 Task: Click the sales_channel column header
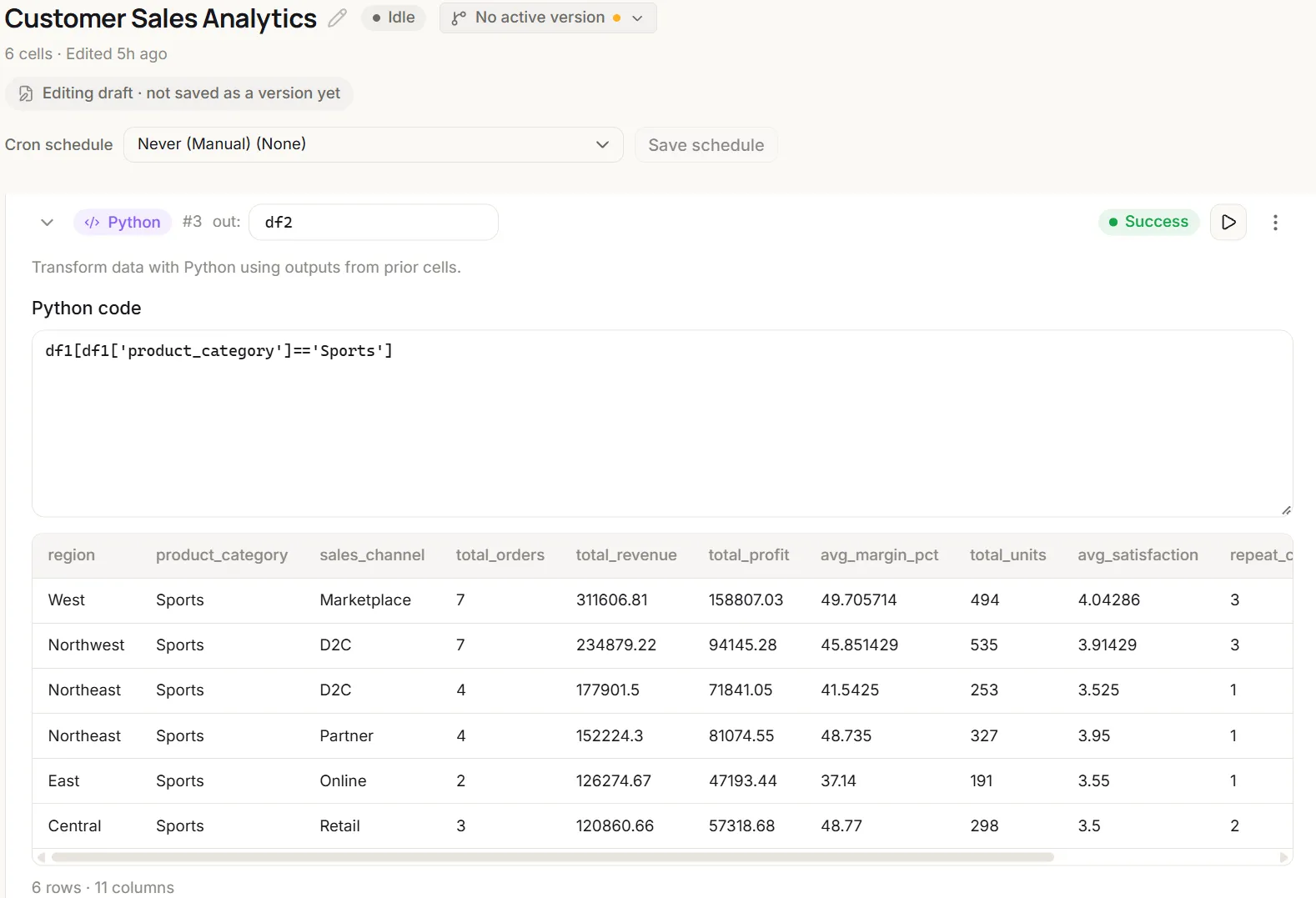(x=372, y=555)
